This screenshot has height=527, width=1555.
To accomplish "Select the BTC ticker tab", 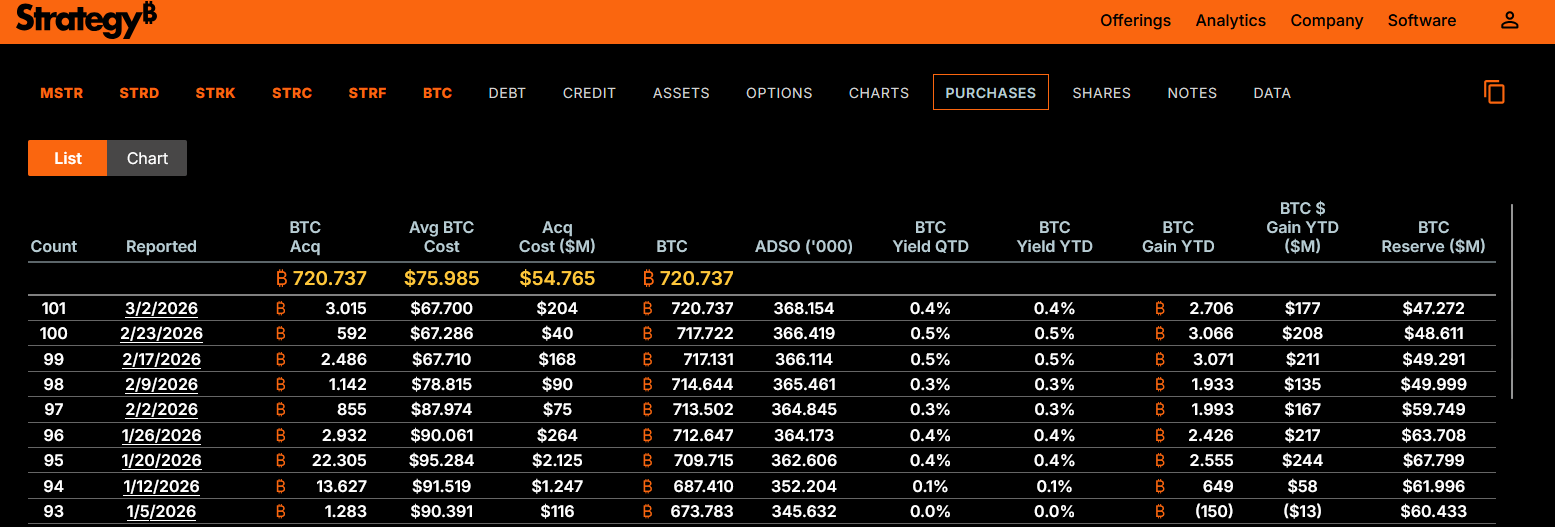I will (437, 93).
